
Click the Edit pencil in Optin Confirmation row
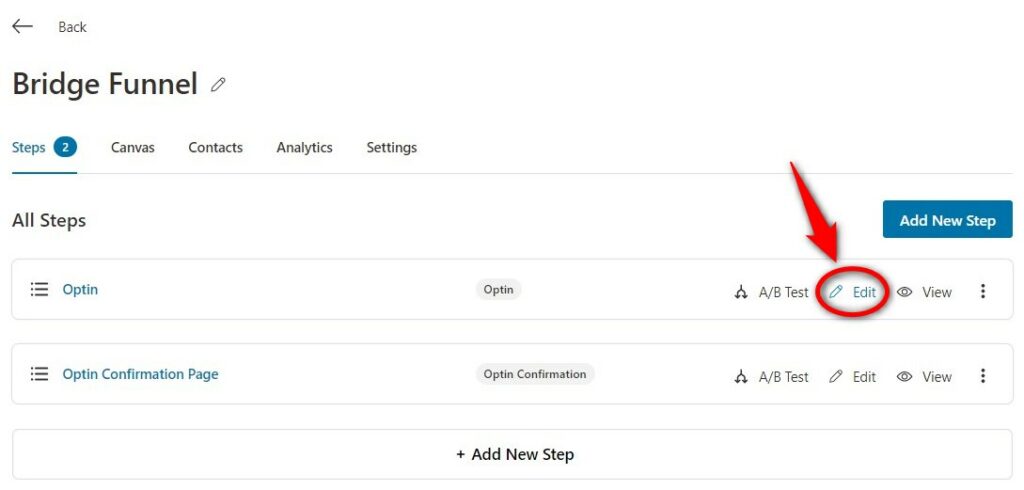point(836,377)
